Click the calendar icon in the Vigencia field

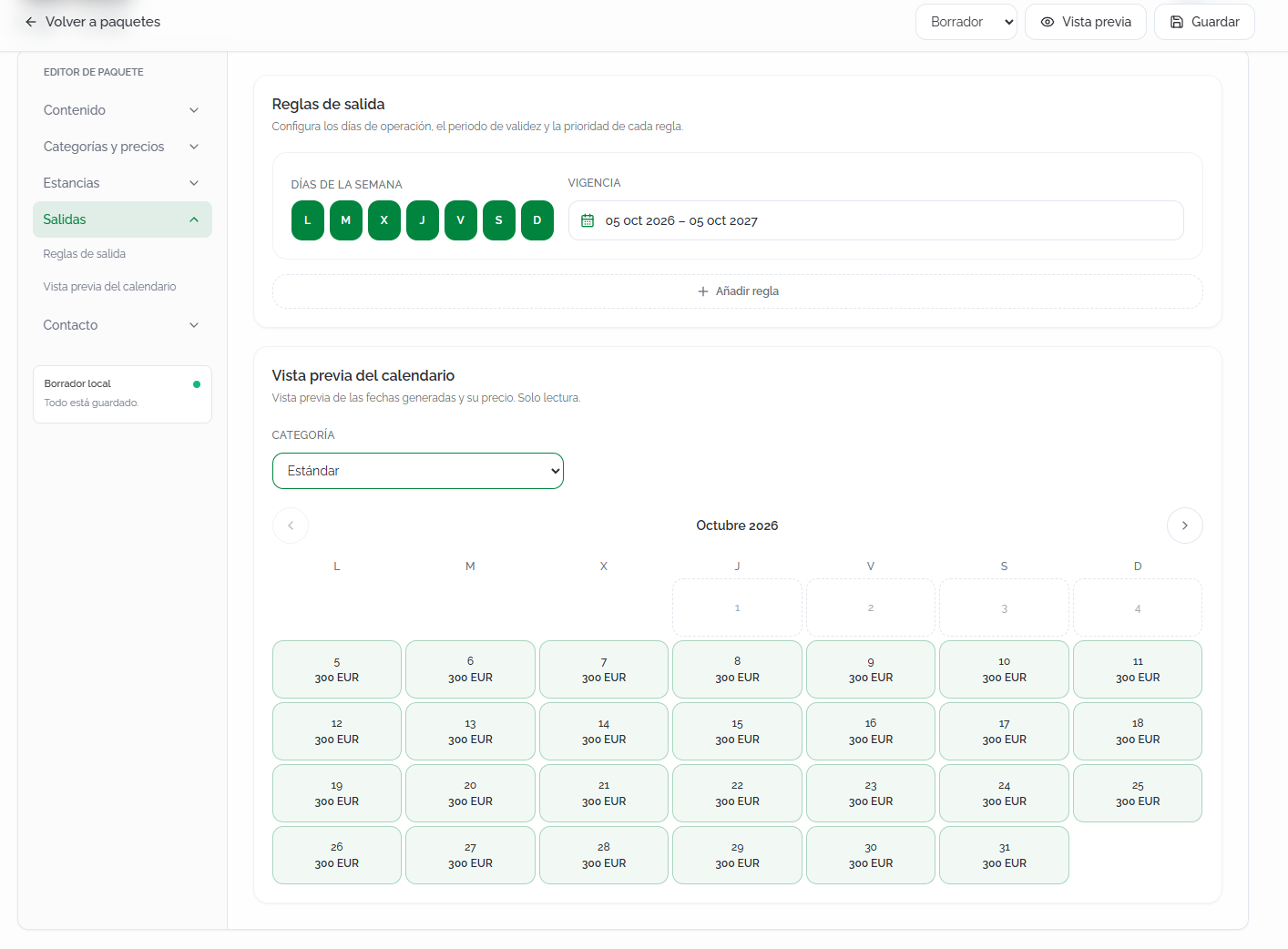(588, 220)
